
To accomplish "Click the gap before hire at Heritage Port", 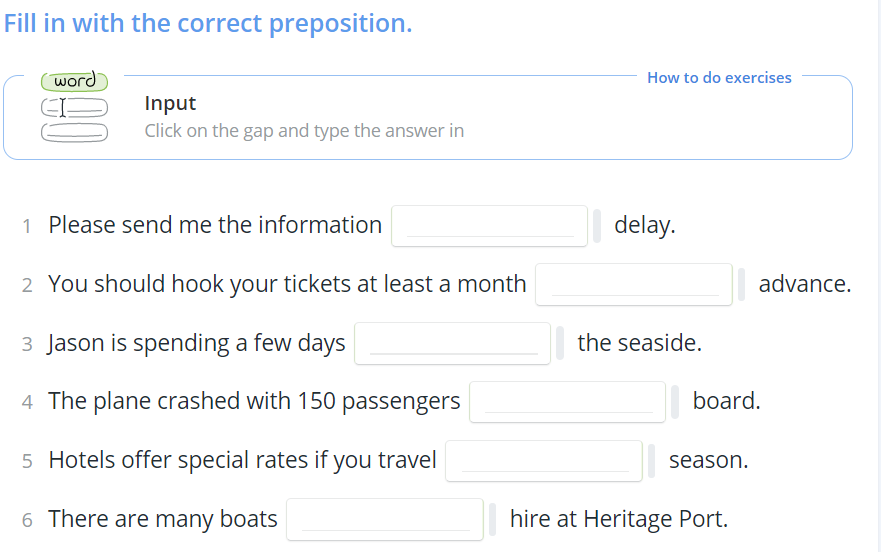I will click(385, 519).
